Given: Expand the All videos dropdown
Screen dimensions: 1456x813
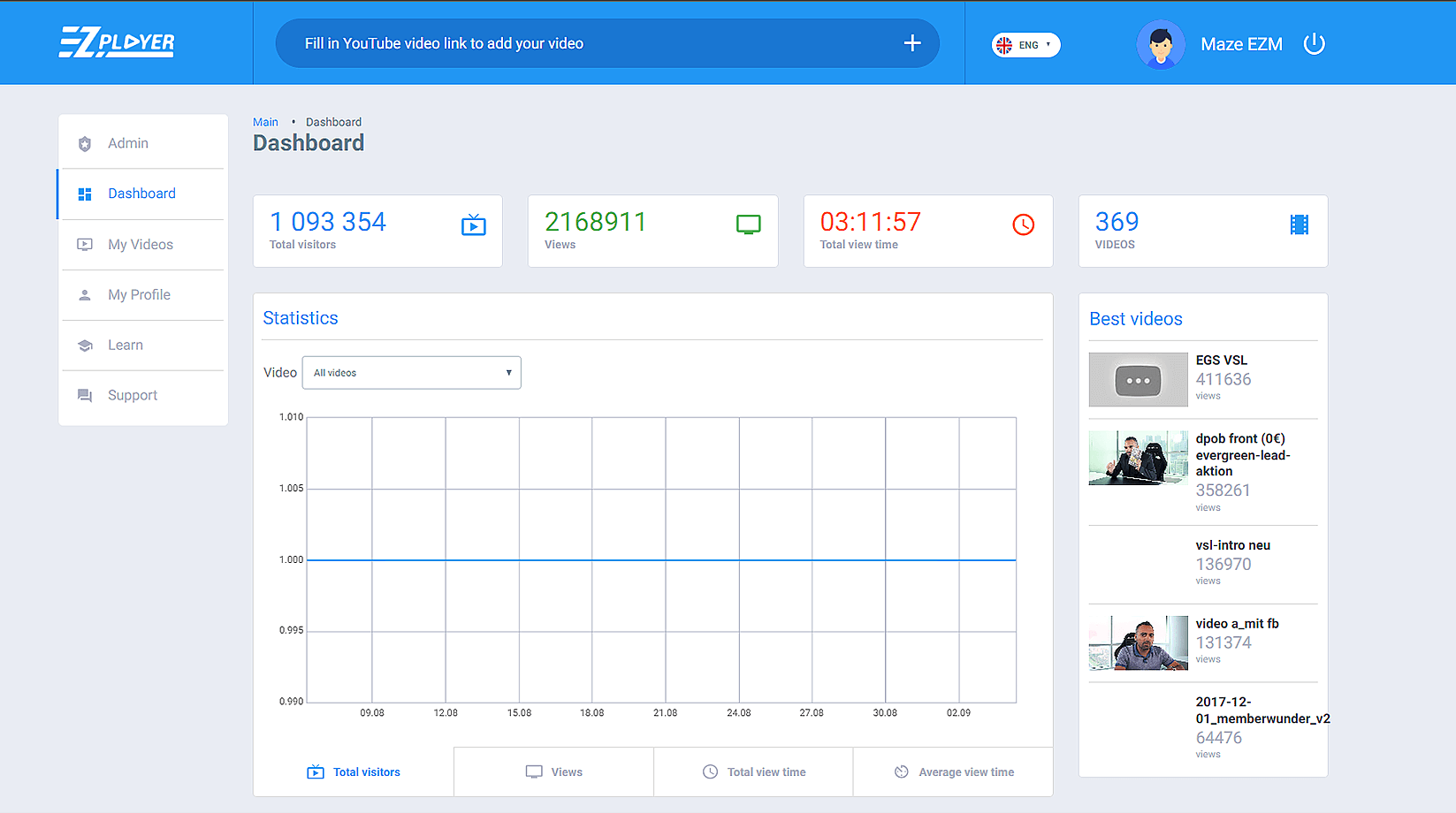Looking at the screenshot, I should 412,373.
